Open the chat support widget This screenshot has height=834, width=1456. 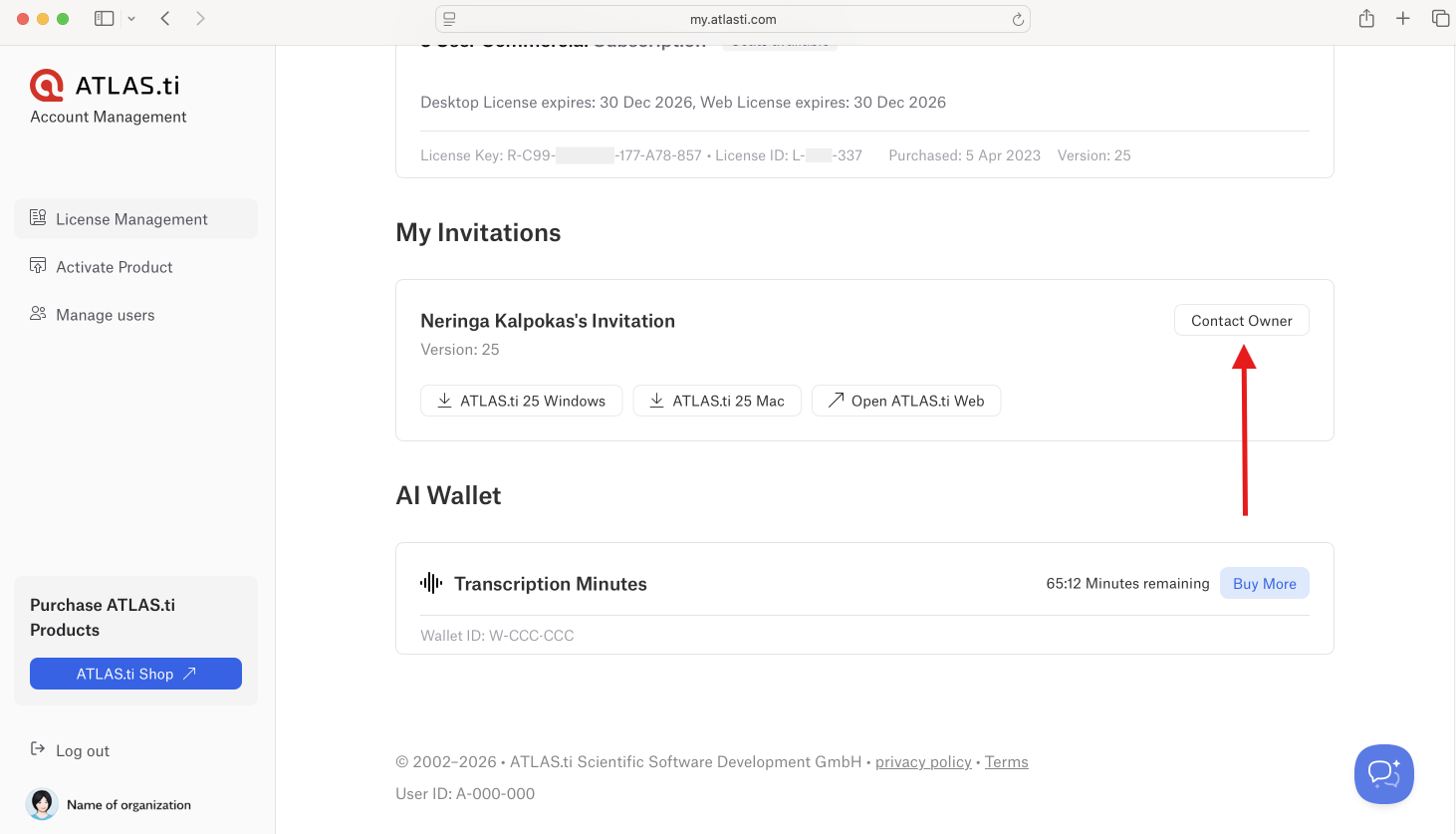tap(1383, 774)
